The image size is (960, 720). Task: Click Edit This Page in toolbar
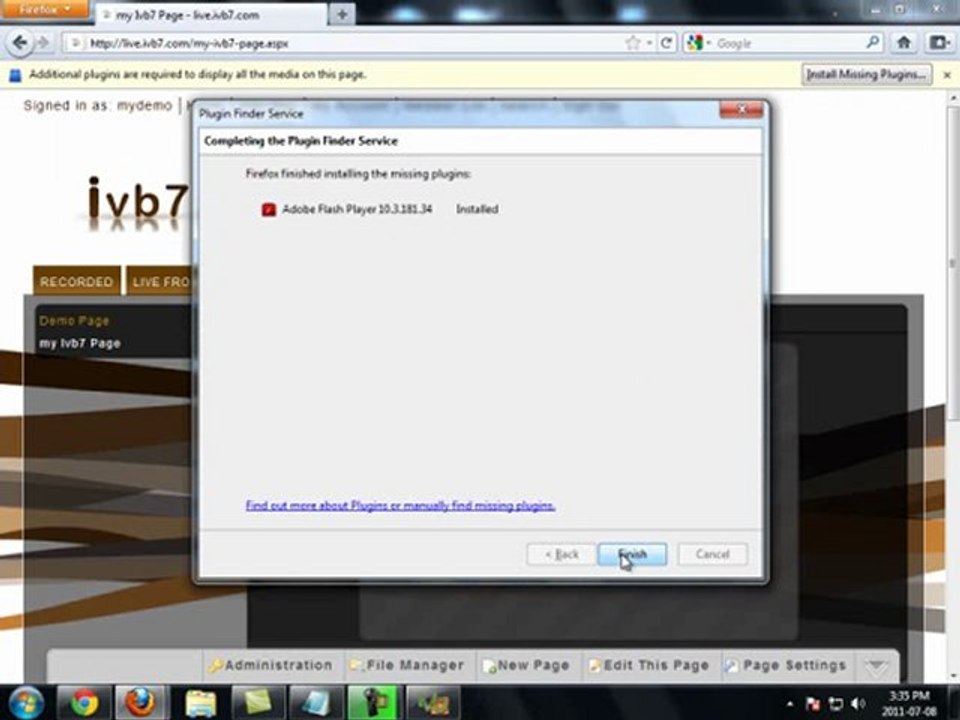[648, 666]
